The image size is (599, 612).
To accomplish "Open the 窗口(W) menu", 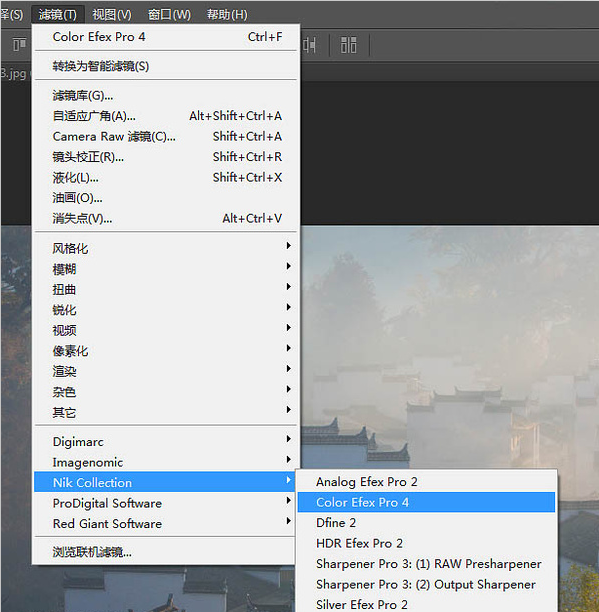I will [169, 15].
